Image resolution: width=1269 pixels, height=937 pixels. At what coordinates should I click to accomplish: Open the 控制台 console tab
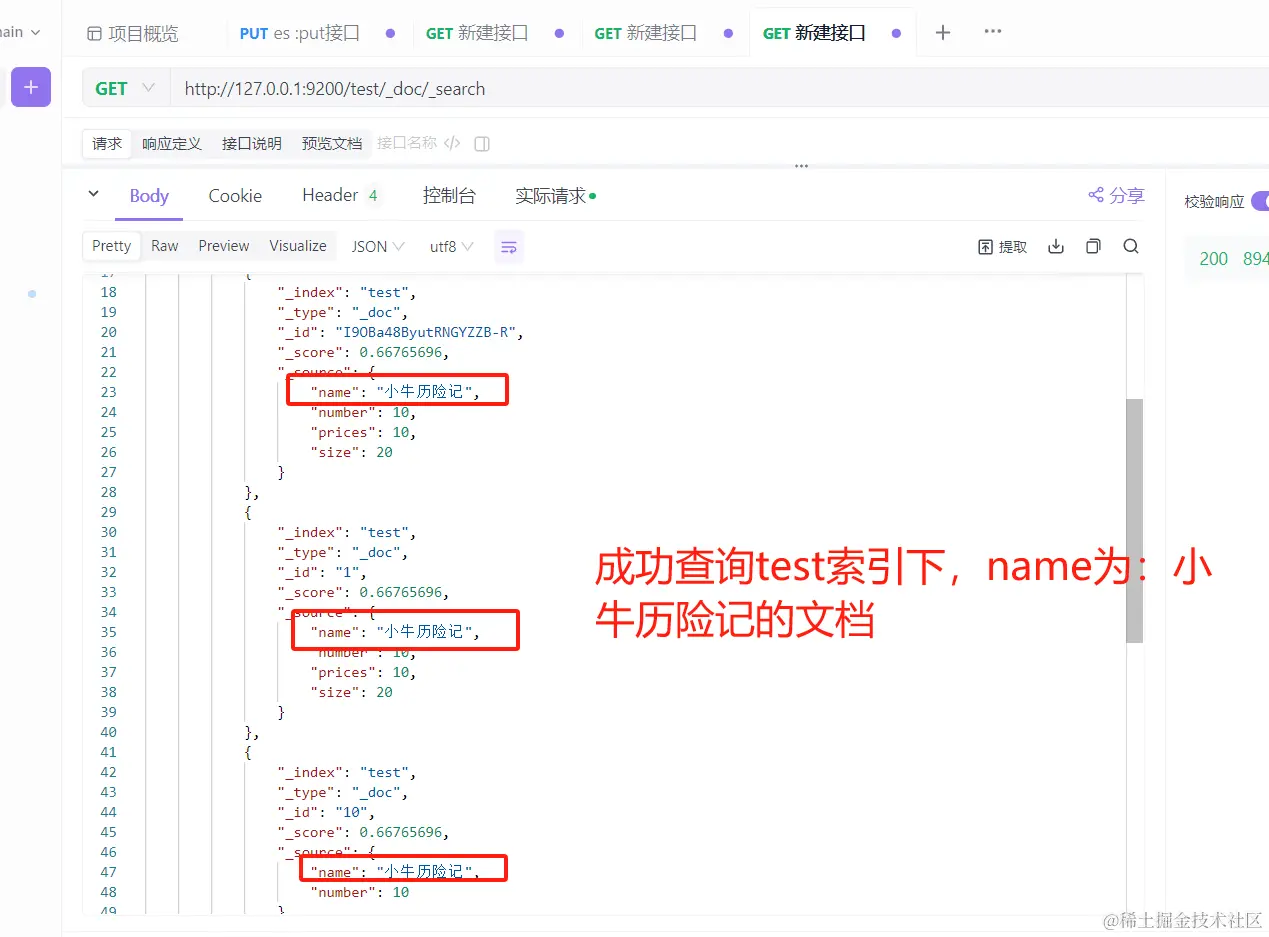tap(449, 195)
